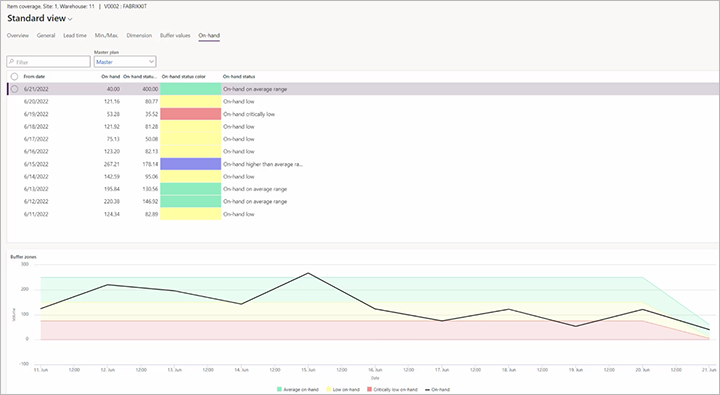Viewport: 720px width, 395px height.
Task: Click the On-hand value 220.38
Action: click(112, 201)
